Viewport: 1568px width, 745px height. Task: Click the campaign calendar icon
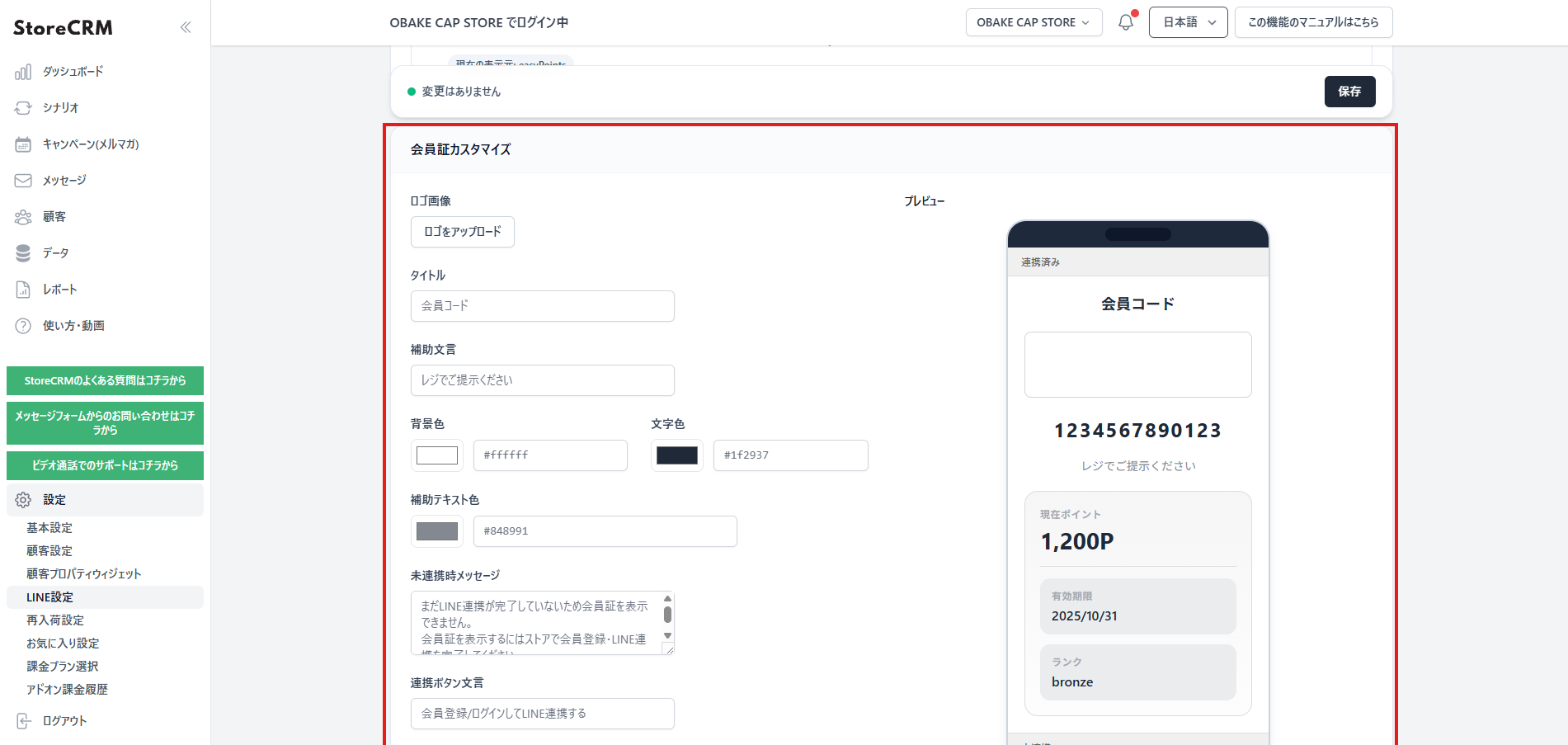23,144
